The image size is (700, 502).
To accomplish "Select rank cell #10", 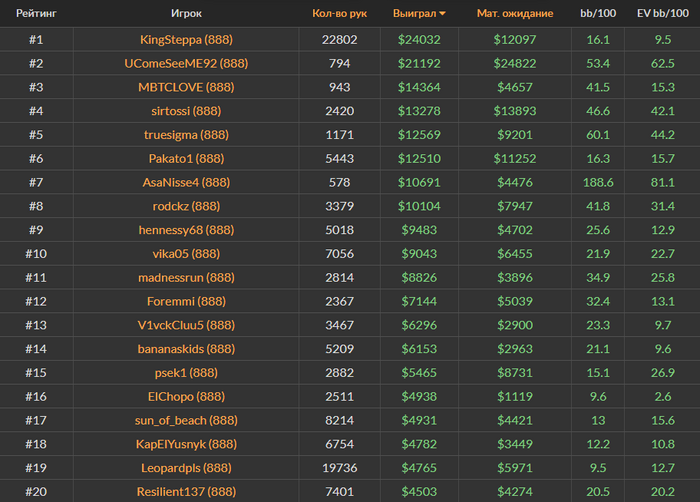I will click(x=36, y=254).
